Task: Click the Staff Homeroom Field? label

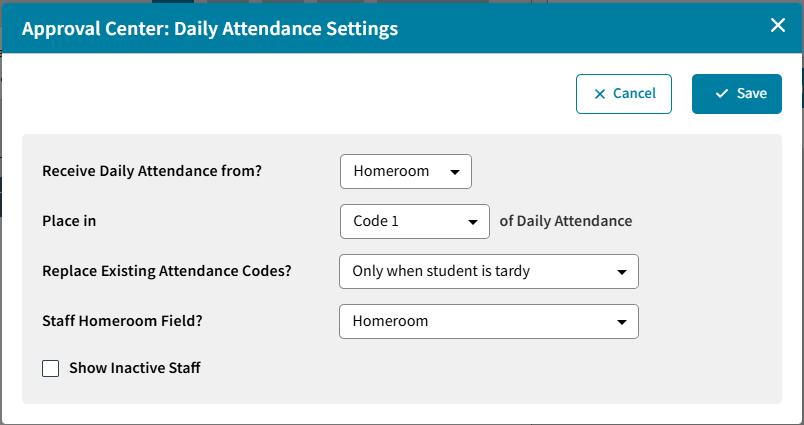Action: pyautogui.click(x=131, y=321)
